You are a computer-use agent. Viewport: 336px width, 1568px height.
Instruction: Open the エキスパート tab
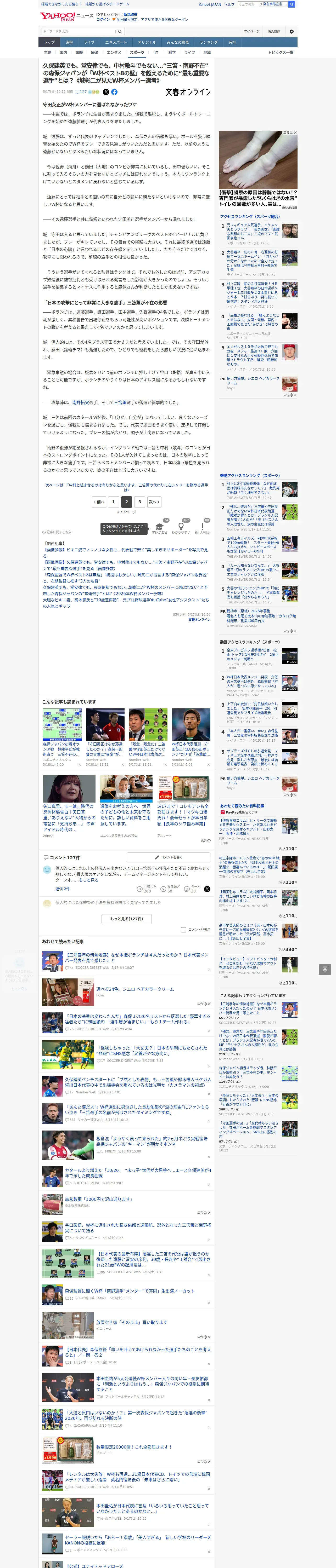(116, 43)
